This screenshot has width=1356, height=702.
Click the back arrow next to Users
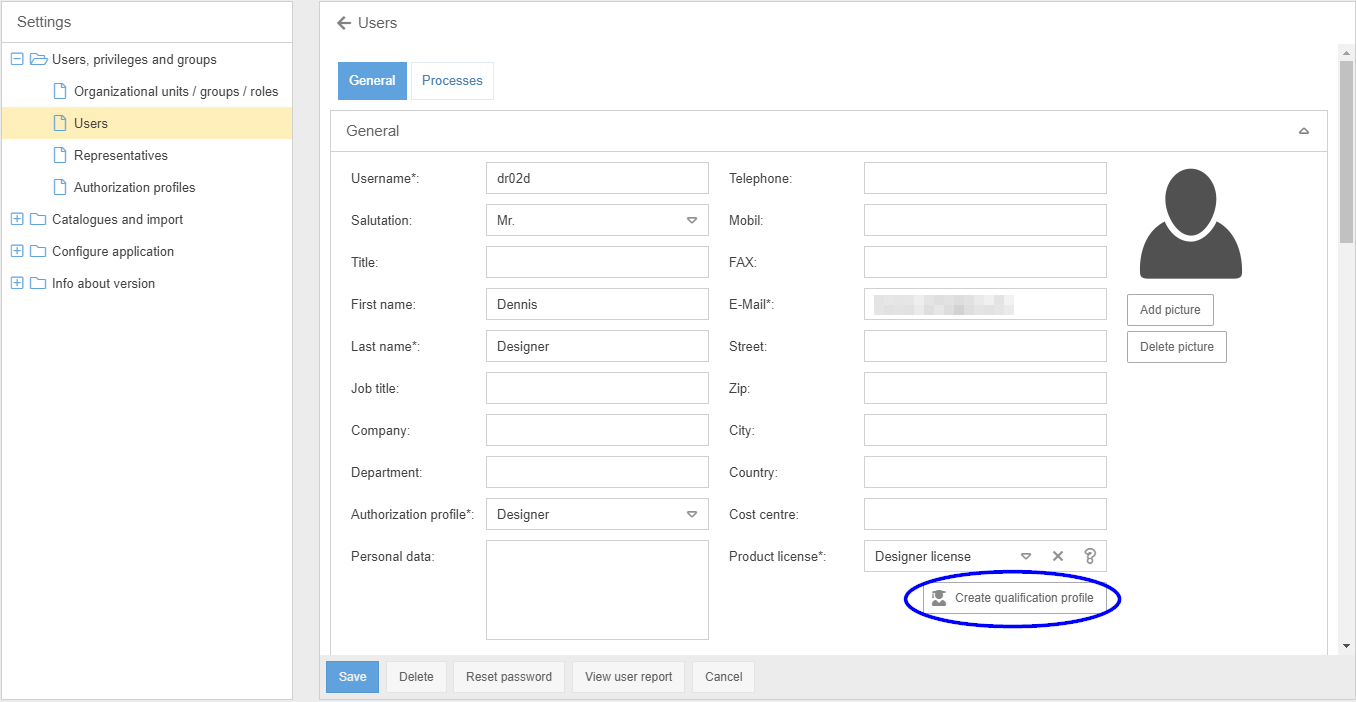tap(344, 23)
